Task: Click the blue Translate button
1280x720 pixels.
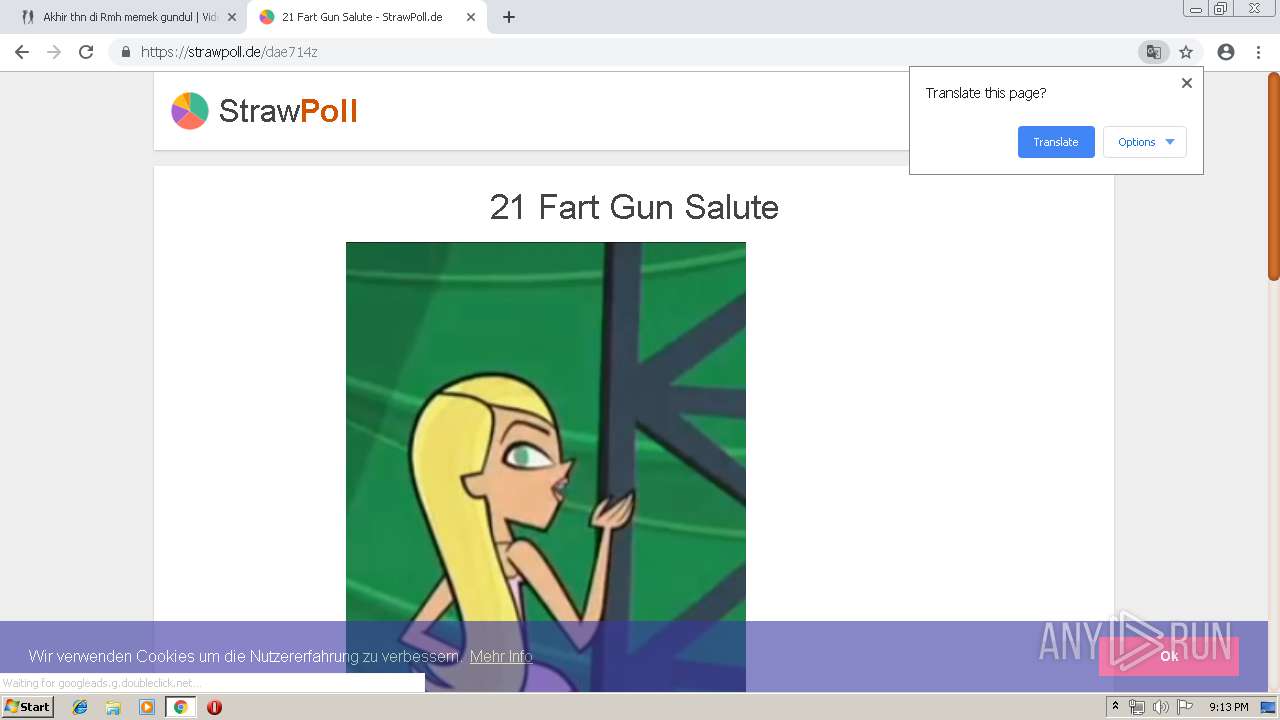Action: pos(1056,142)
